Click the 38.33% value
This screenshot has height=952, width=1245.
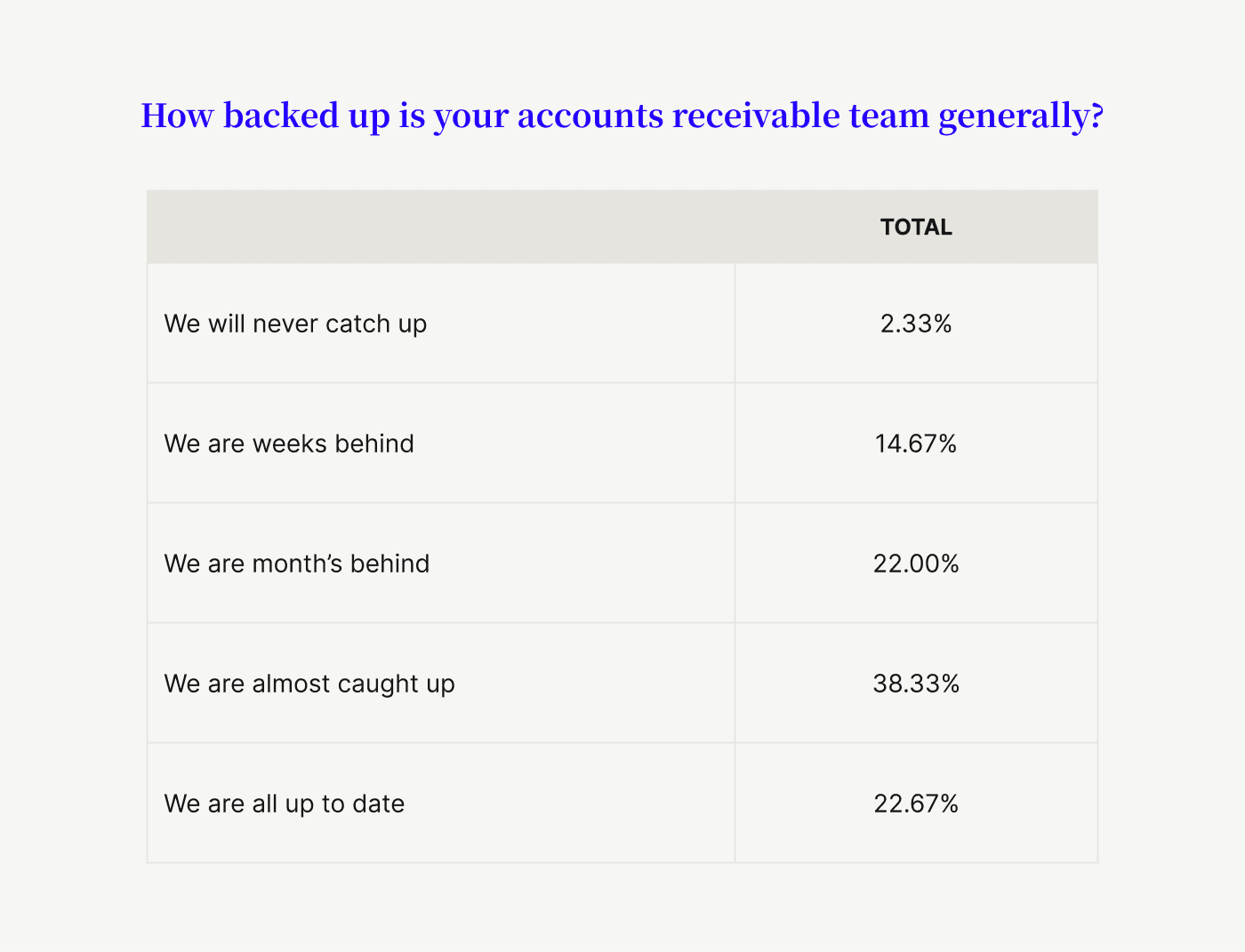[x=916, y=684]
